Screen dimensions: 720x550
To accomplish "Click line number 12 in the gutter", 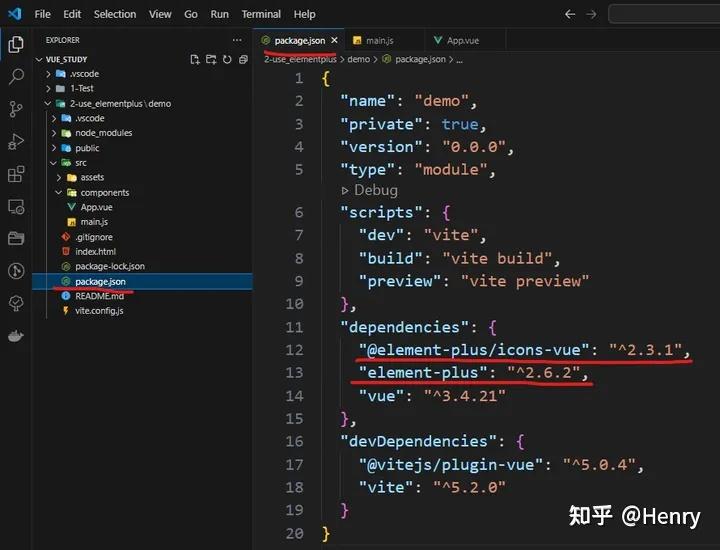I will click(x=294, y=350).
